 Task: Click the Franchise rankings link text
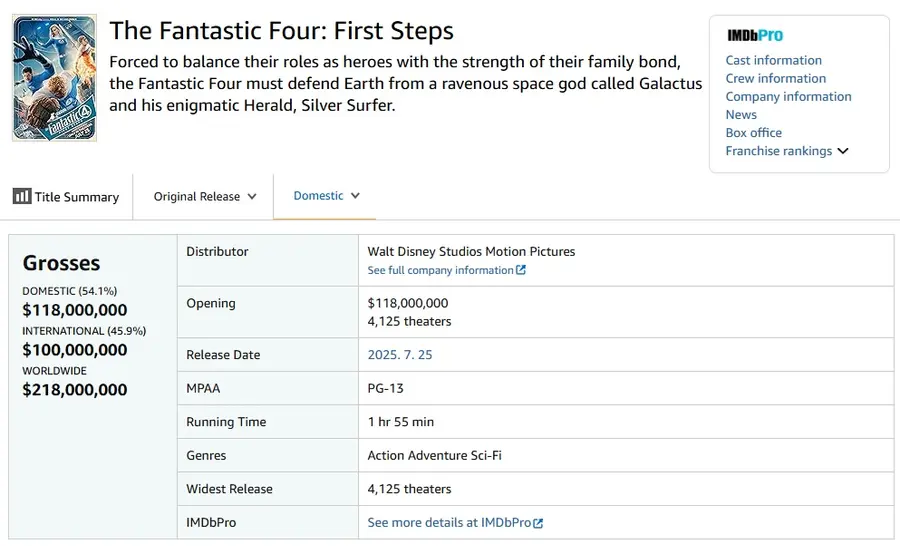(x=778, y=151)
